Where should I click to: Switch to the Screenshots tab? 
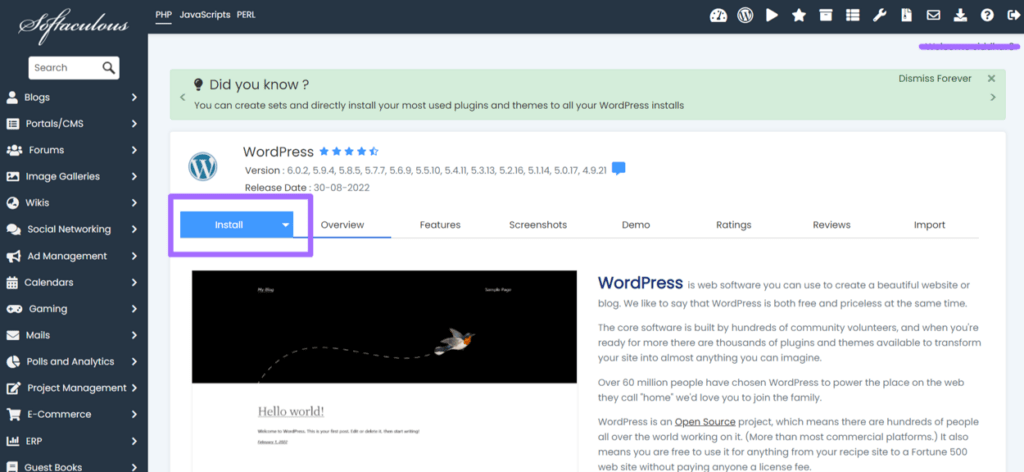[x=538, y=225]
